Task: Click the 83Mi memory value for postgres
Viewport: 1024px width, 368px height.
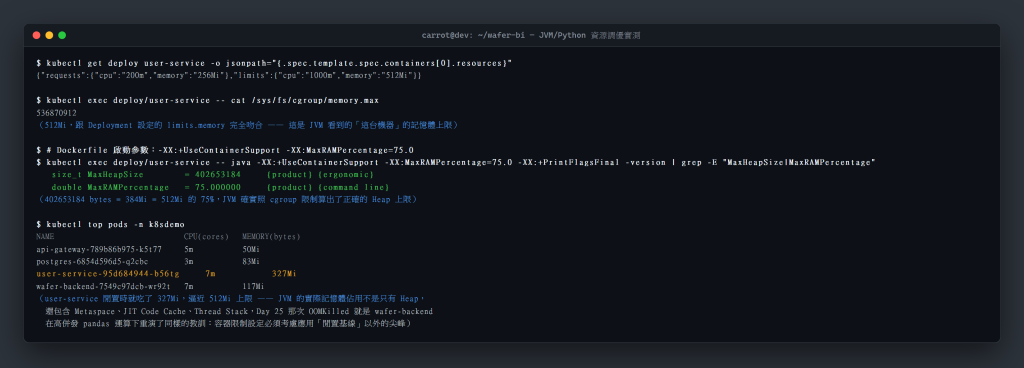Action: pyautogui.click(x=251, y=262)
